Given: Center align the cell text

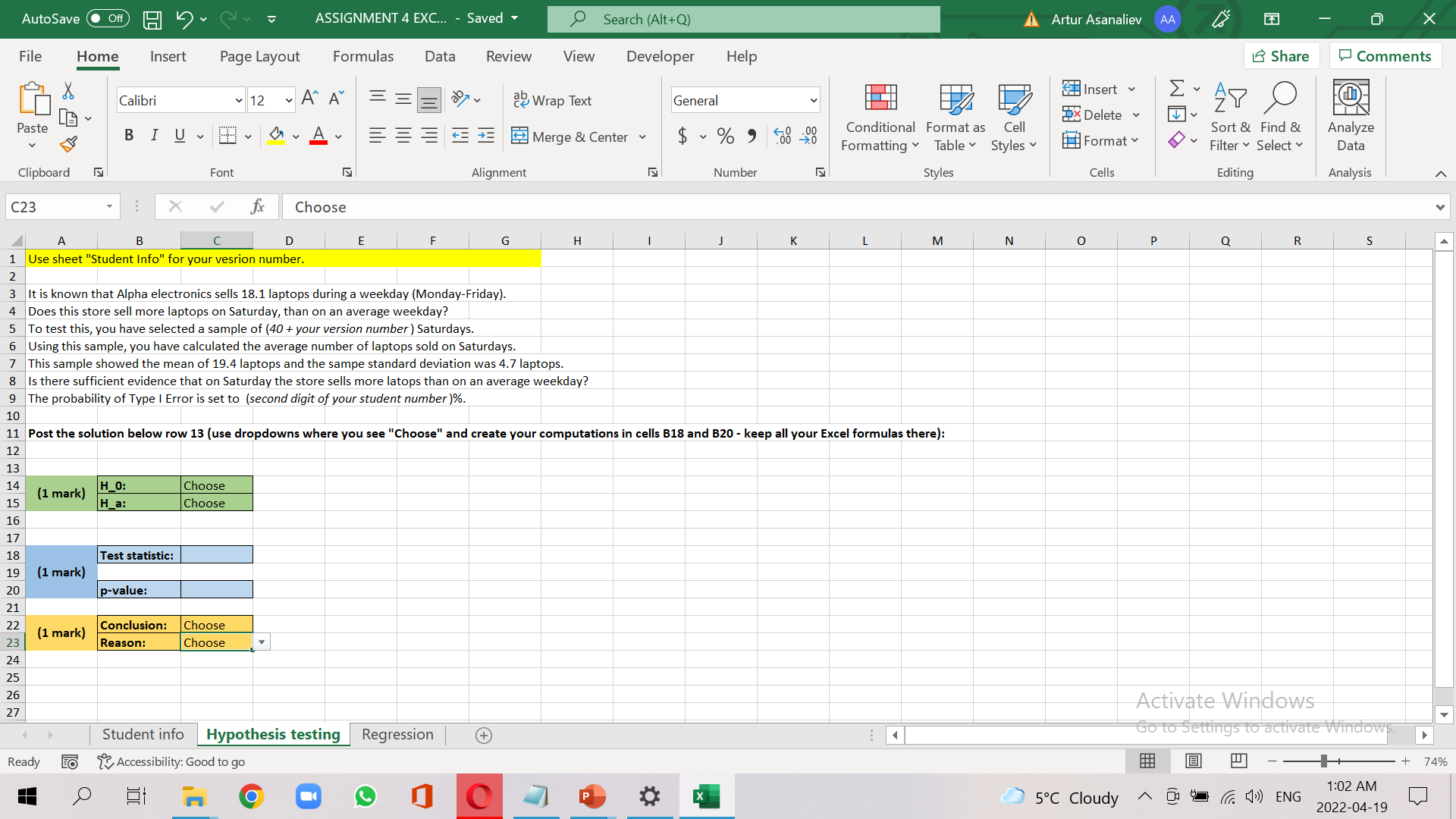Looking at the screenshot, I should point(403,136).
